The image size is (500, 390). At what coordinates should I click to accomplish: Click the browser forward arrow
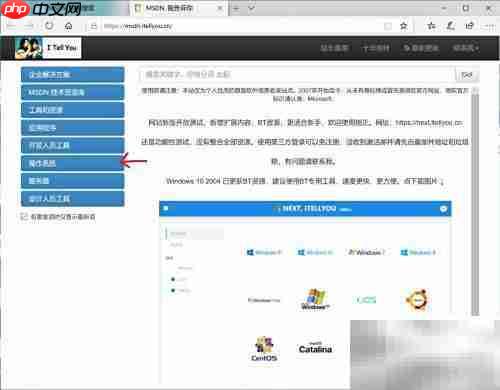(x=30, y=26)
